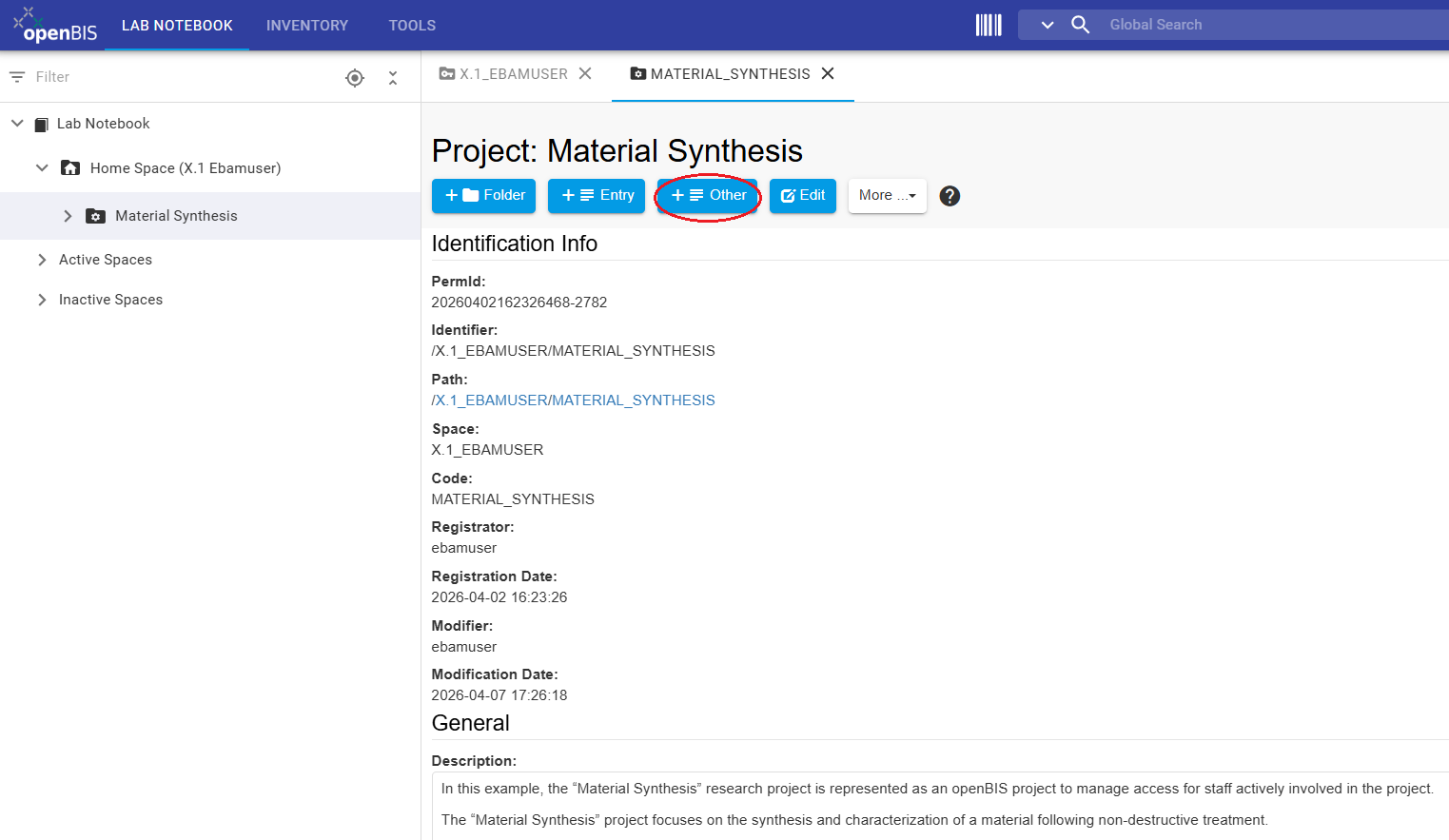Click the X.1_EBAMUSER tab space icon
Viewport: 1449px width, 840px height.
tap(447, 73)
